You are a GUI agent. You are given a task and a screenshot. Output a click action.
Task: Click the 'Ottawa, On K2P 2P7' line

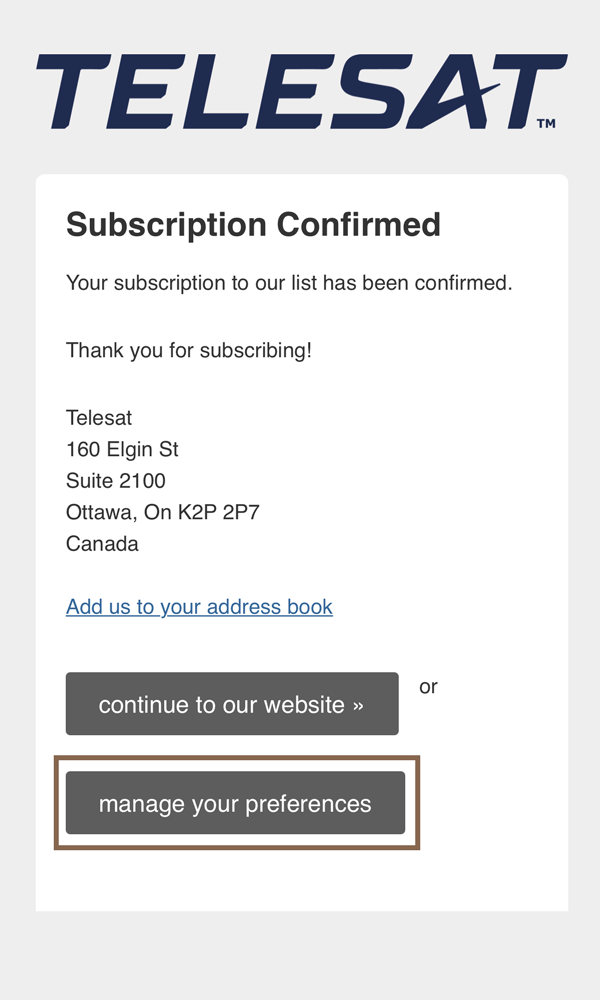pos(163,512)
